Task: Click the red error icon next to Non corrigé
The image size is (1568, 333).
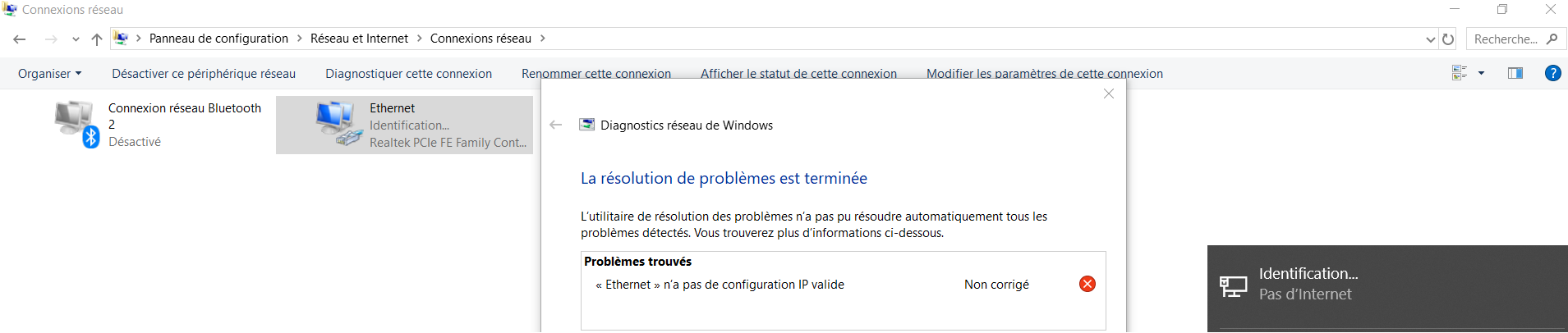Action: point(1087,284)
